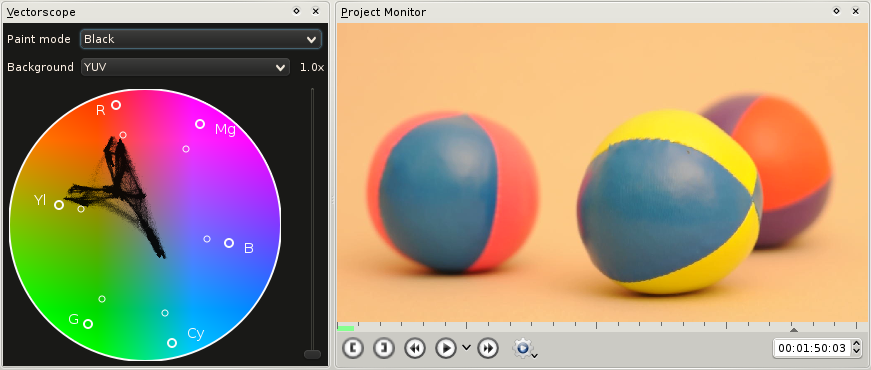
Task: Click the red R target on vectorscope
Action: point(116,105)
